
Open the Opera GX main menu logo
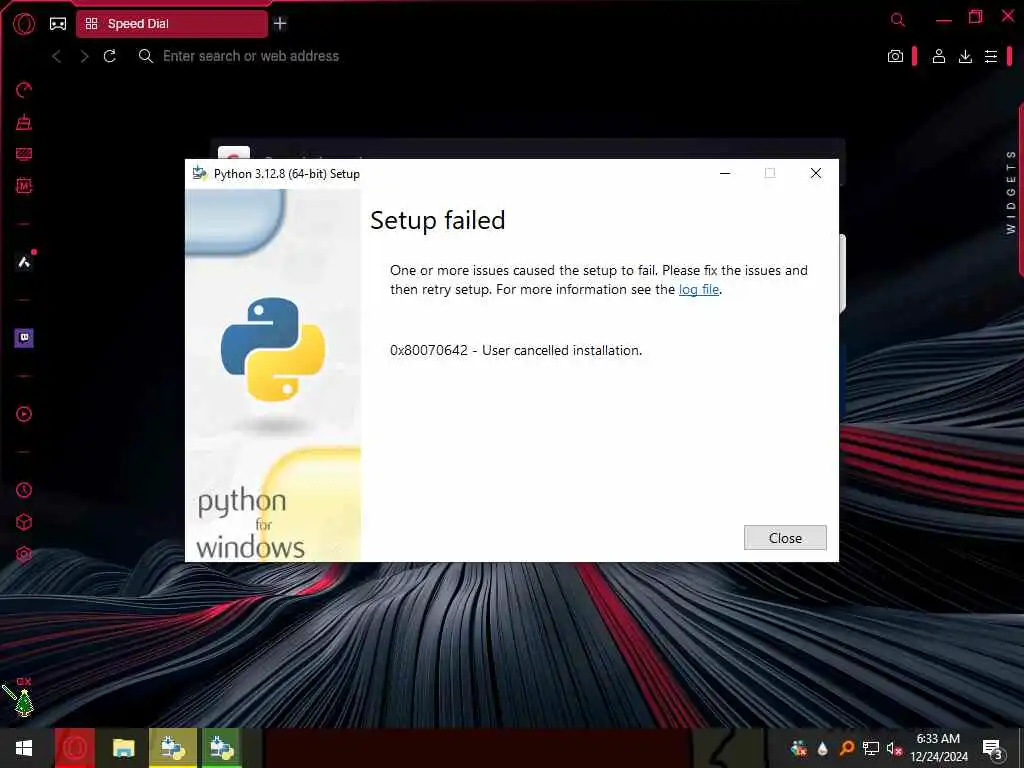24,24
